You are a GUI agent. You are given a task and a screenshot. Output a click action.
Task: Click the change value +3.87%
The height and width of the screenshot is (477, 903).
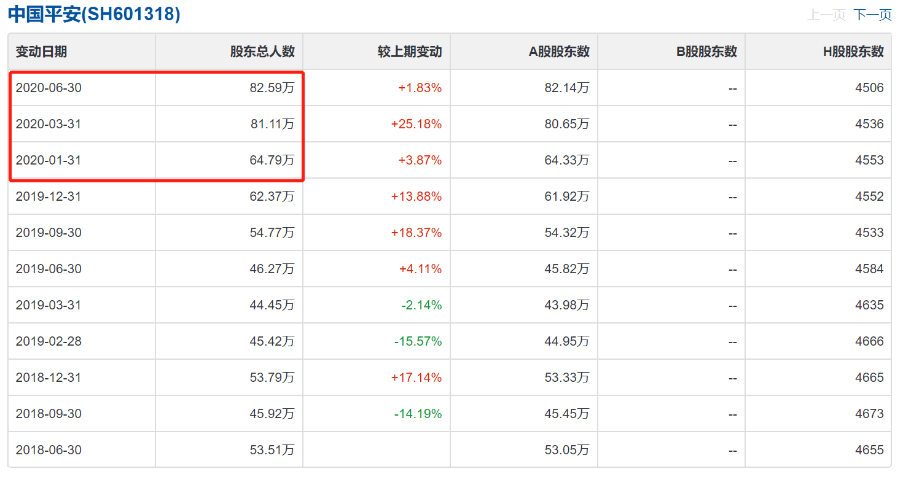(420, 160)
